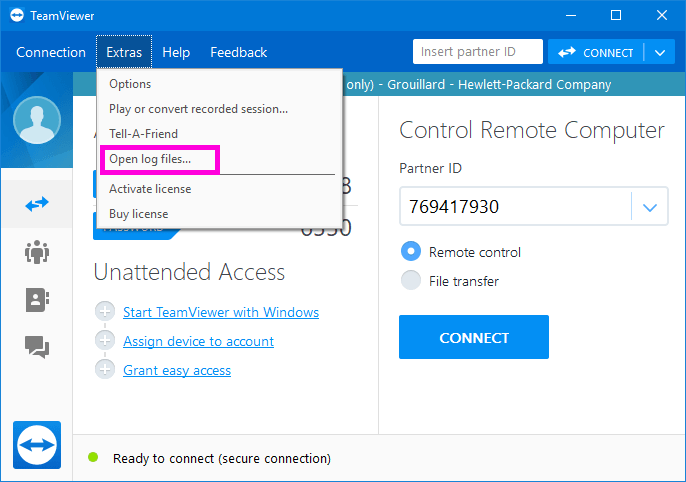Click the TeamViewer logo at bottom left
The image size is (686, 482).
pos(37,444)
